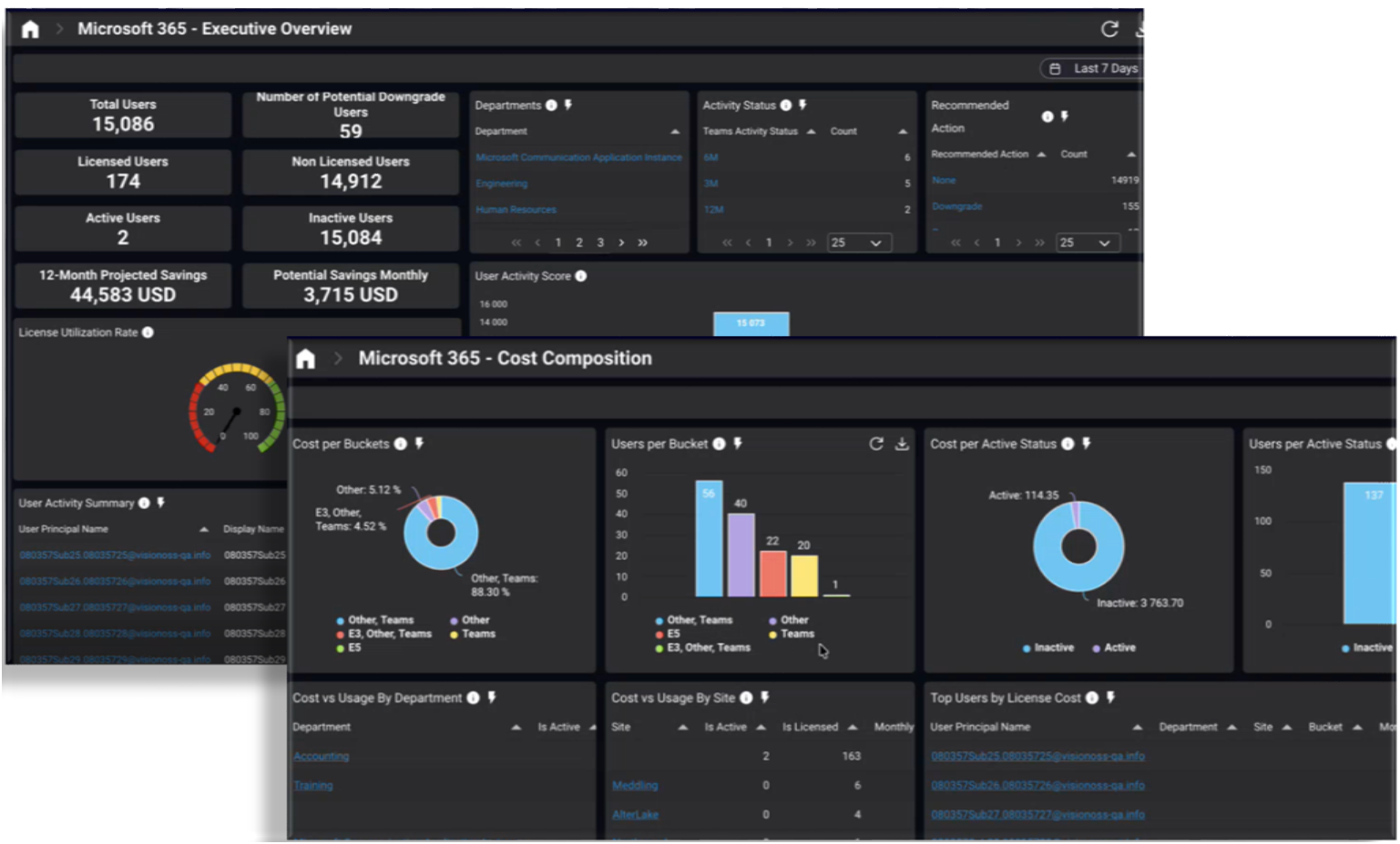Toggle Other legend in Users per Bucket

pos(789,620)
